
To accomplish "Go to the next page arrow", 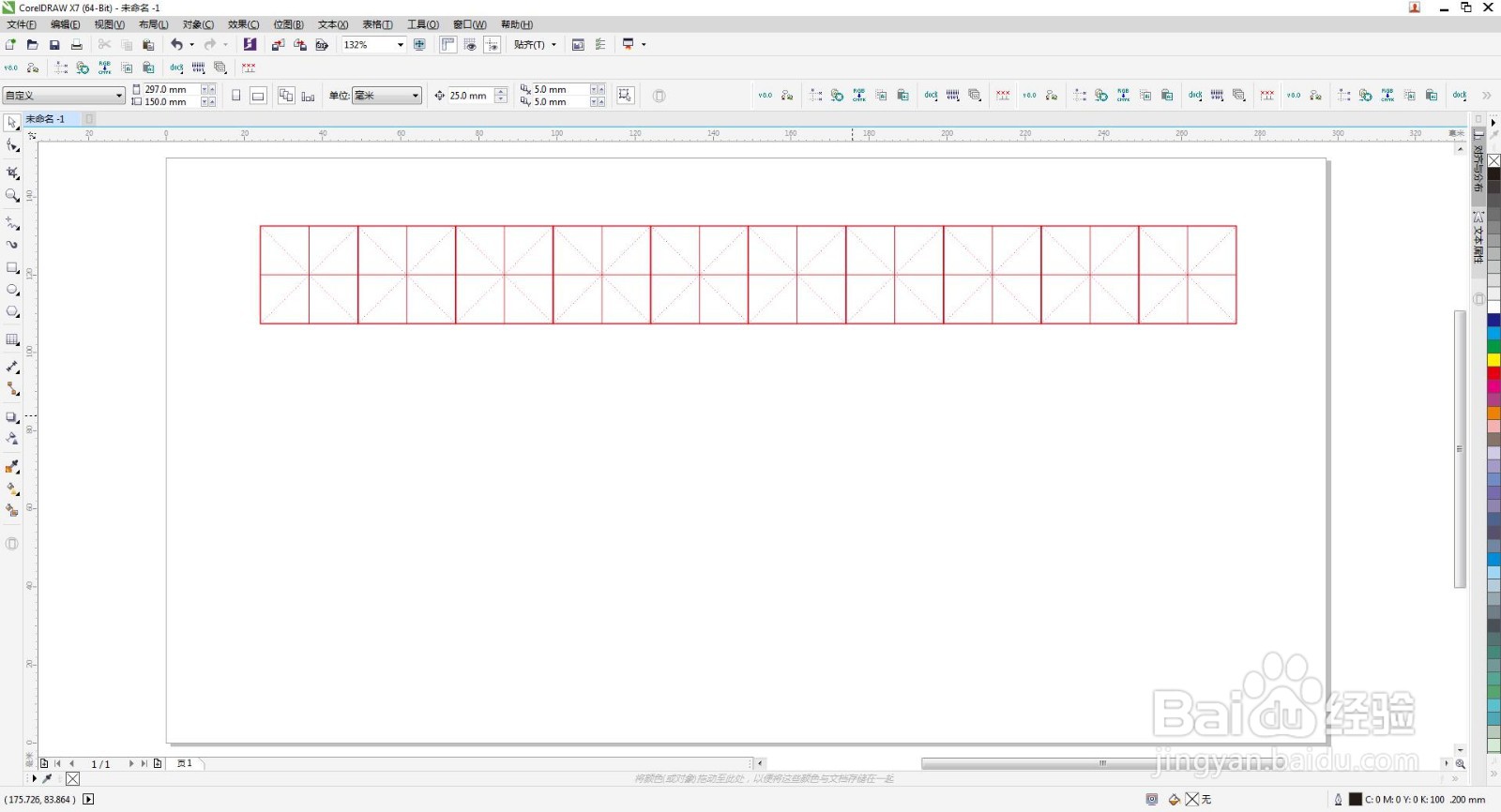I will point(130,764).
